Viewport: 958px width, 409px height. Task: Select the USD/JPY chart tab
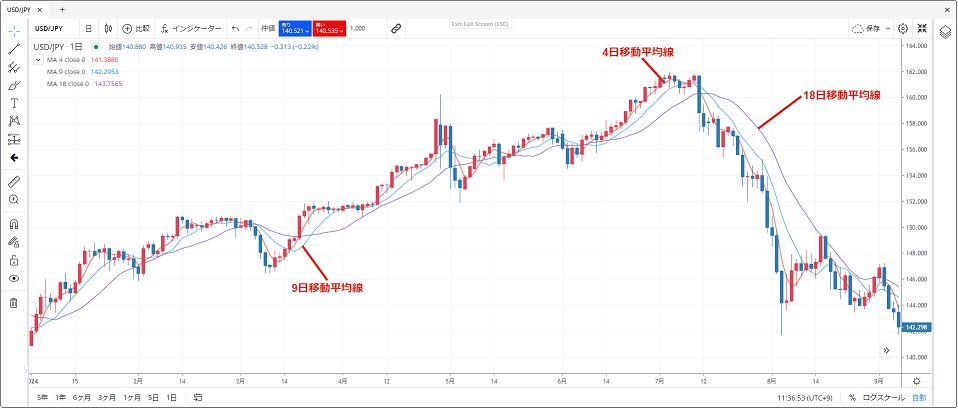[x=24, y=8]
